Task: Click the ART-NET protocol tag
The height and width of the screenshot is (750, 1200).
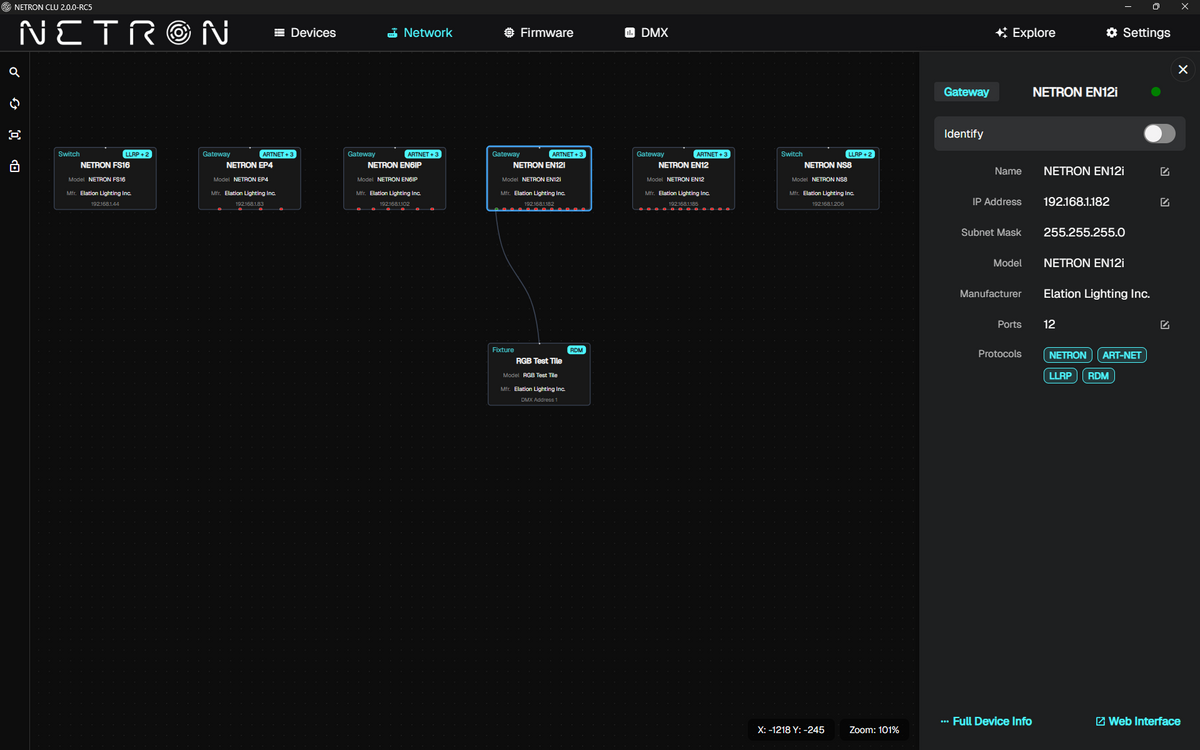Action: [x=1121, y=355]
